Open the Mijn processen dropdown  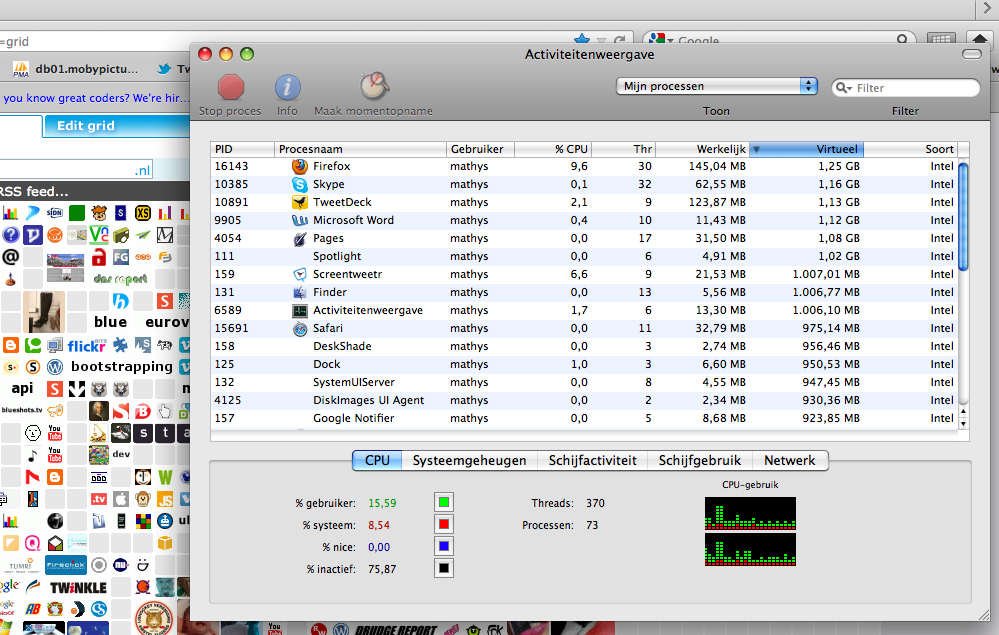coord(717,87)
